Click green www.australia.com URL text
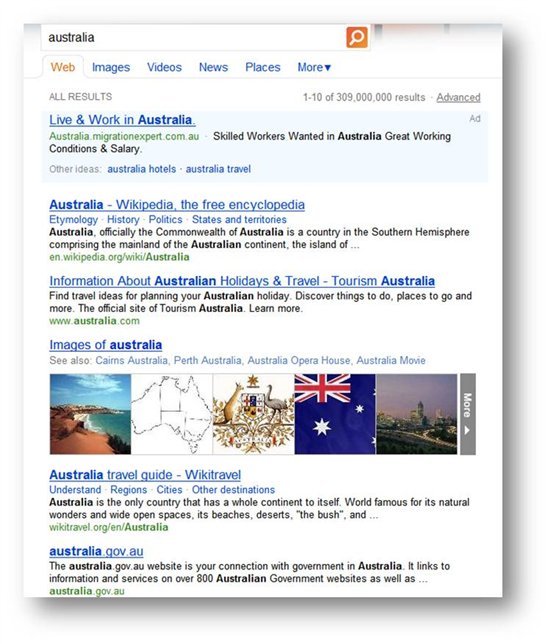The height and width of the screenshot is (644, 550). click(94, 321)
